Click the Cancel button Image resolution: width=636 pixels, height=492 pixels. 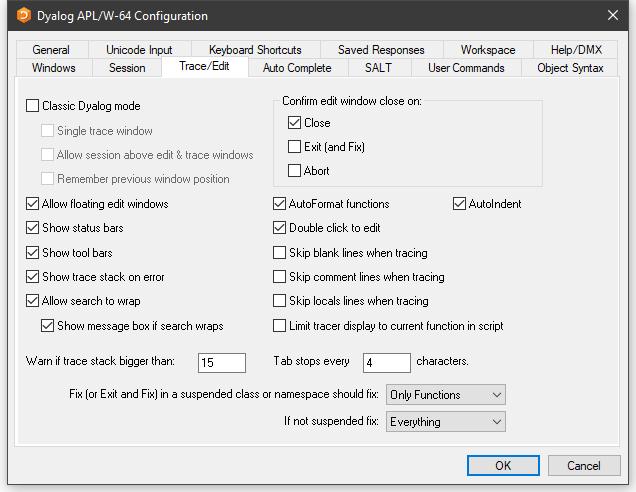[583, 466]
